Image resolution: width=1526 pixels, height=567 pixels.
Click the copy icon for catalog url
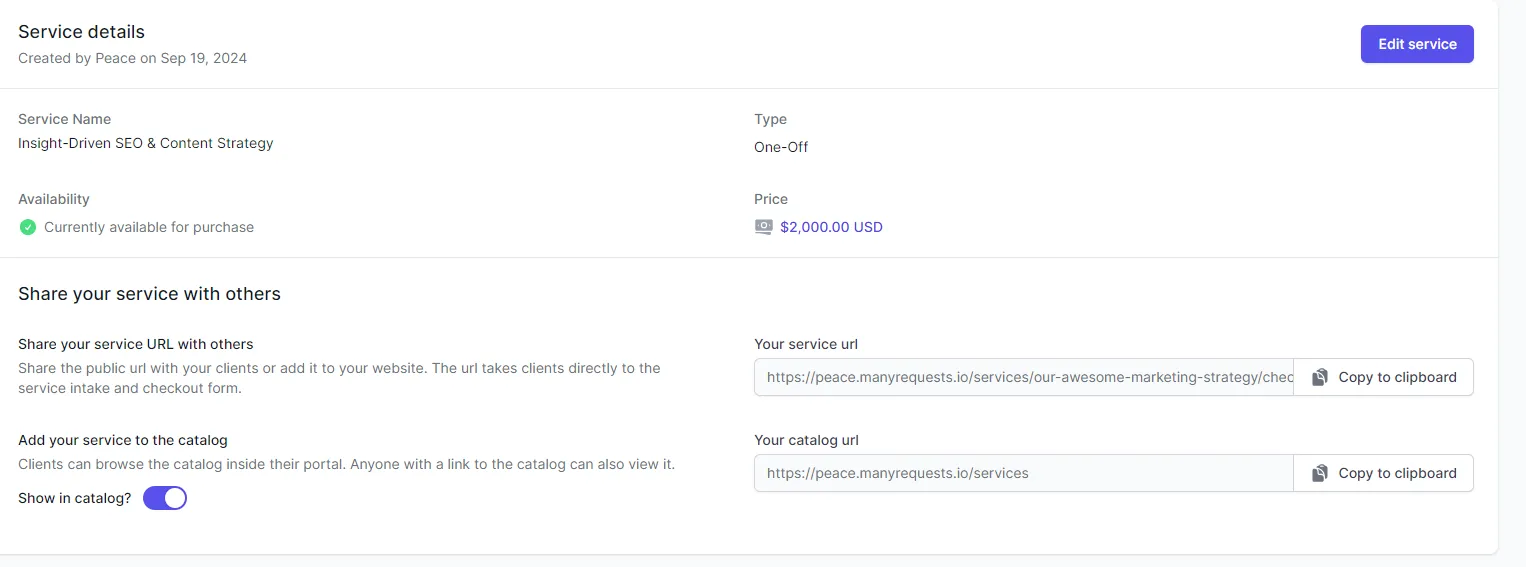(x=1320, y=473)
